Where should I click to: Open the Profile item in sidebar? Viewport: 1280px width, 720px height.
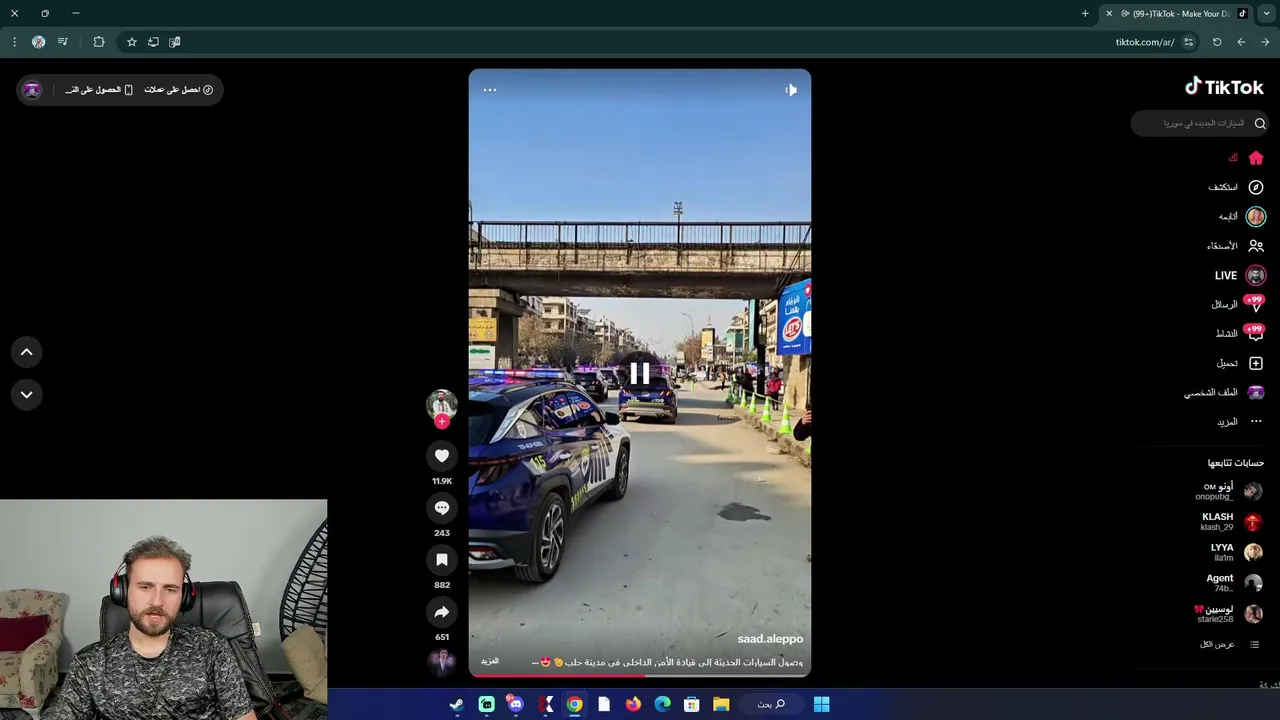(x=1225, y=392)
